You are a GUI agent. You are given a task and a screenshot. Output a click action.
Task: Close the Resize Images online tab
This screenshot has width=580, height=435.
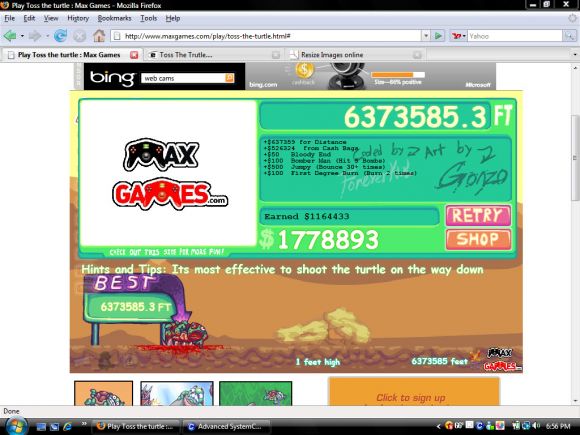[x=417, y=55]
